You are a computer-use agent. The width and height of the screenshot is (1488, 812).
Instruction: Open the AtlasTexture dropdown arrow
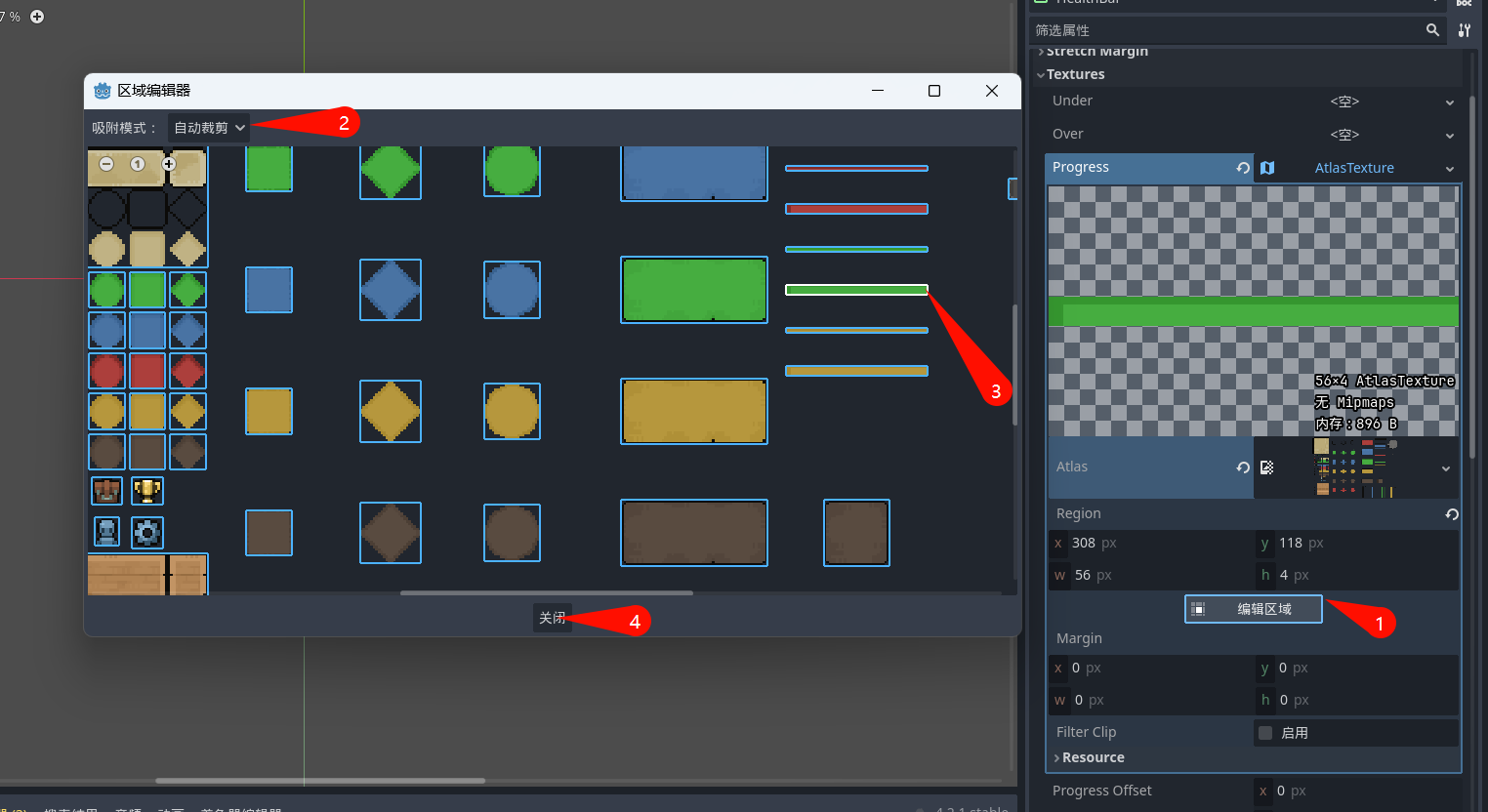[x=1449, y=169]
